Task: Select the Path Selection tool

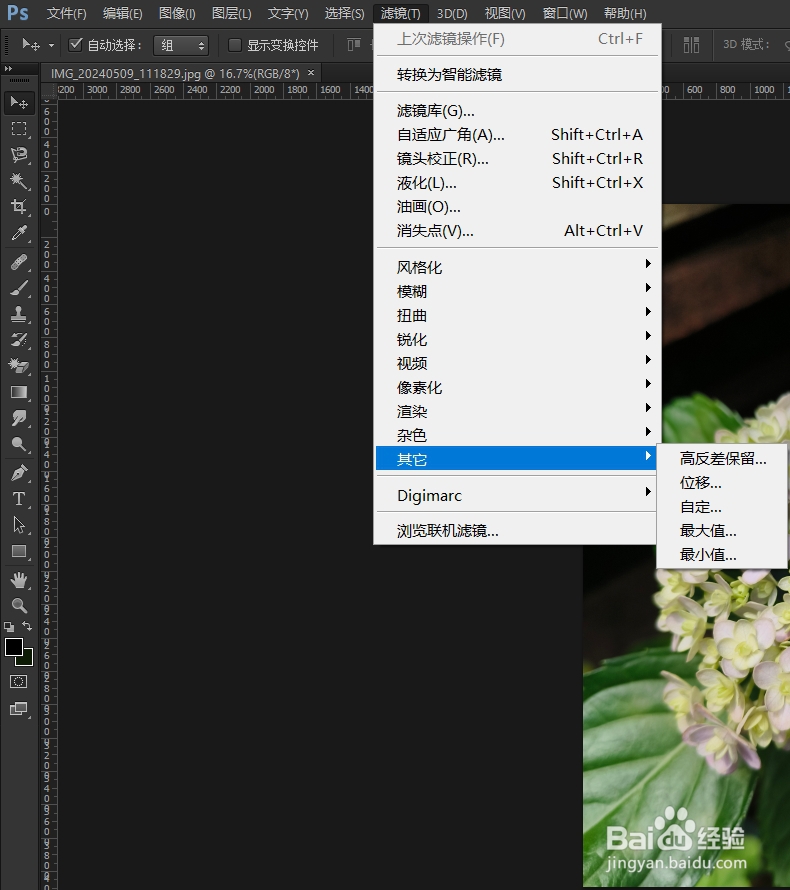Action: [x=19, y=525]
